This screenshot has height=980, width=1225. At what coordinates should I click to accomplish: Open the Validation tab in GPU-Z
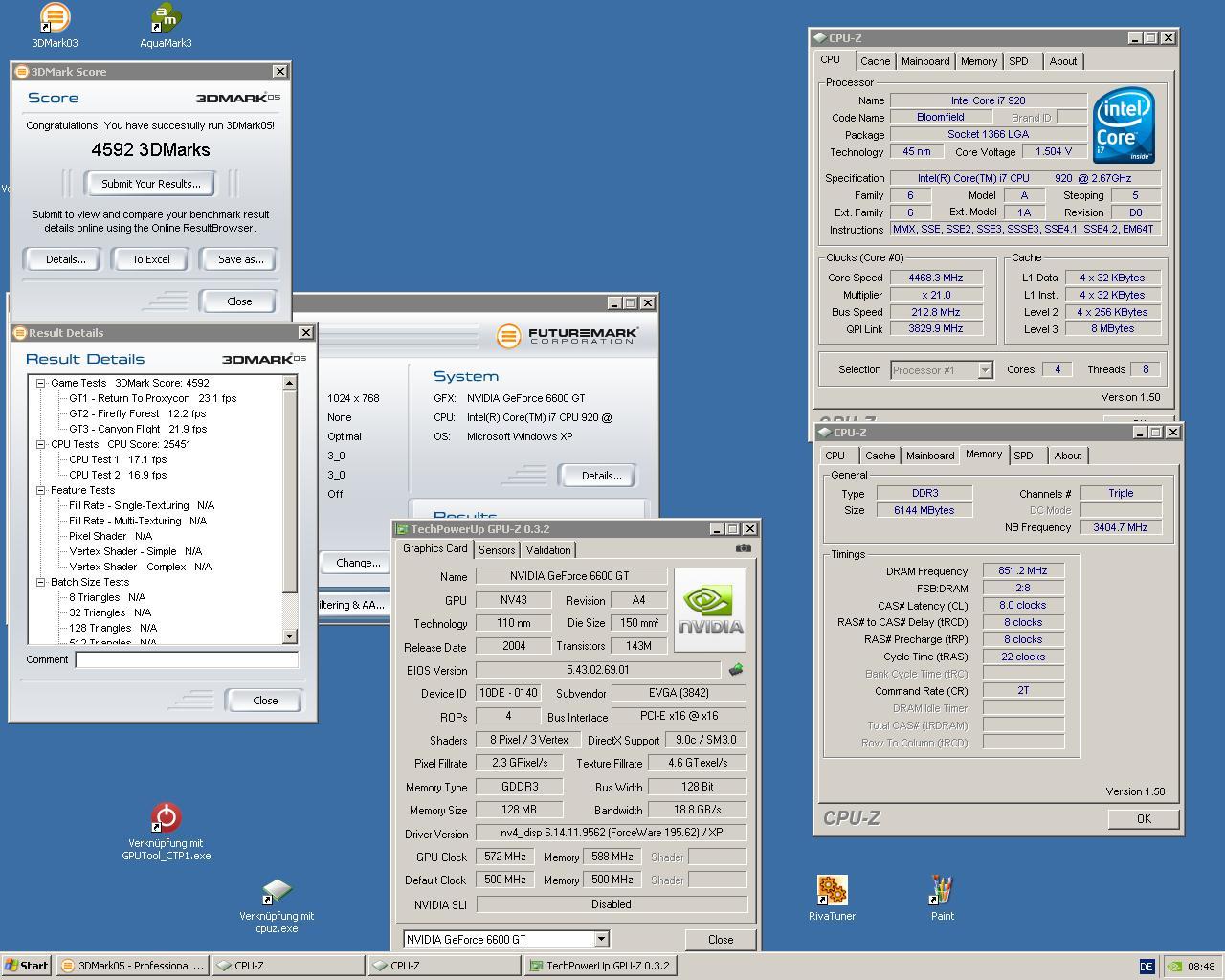coord(548,550)
